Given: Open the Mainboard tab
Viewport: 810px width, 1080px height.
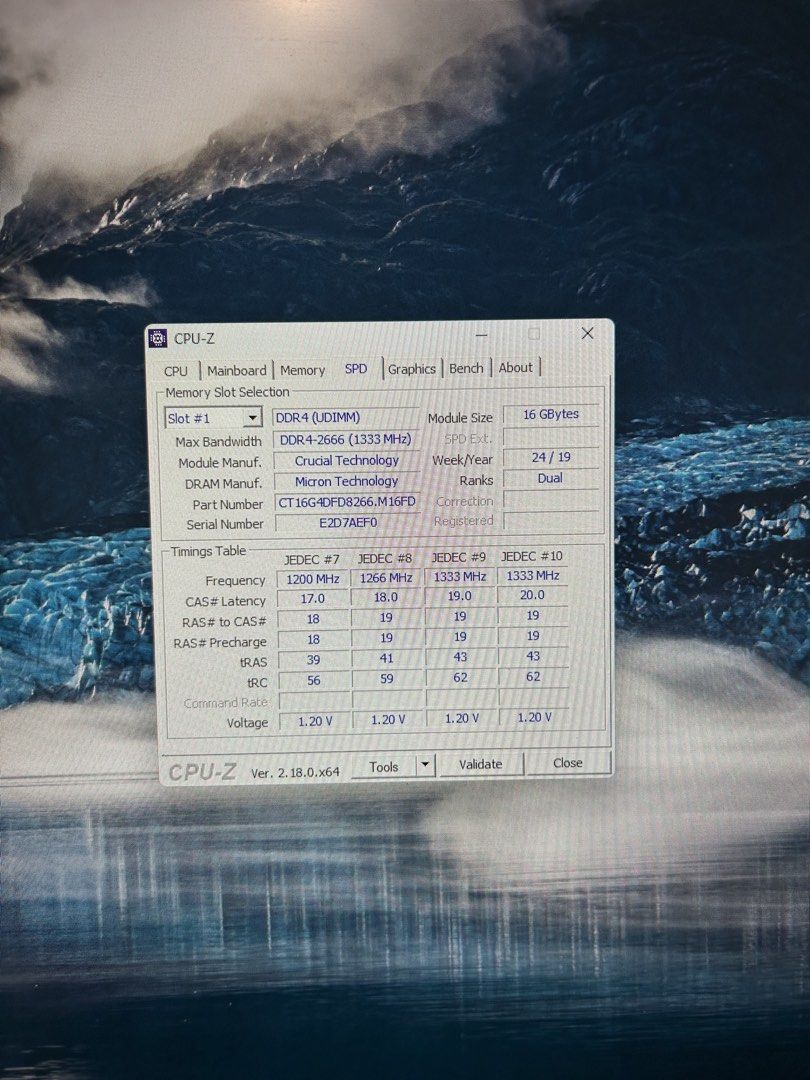Looking at the screenshot, I should pyautogui.click(x=236, y=371).
